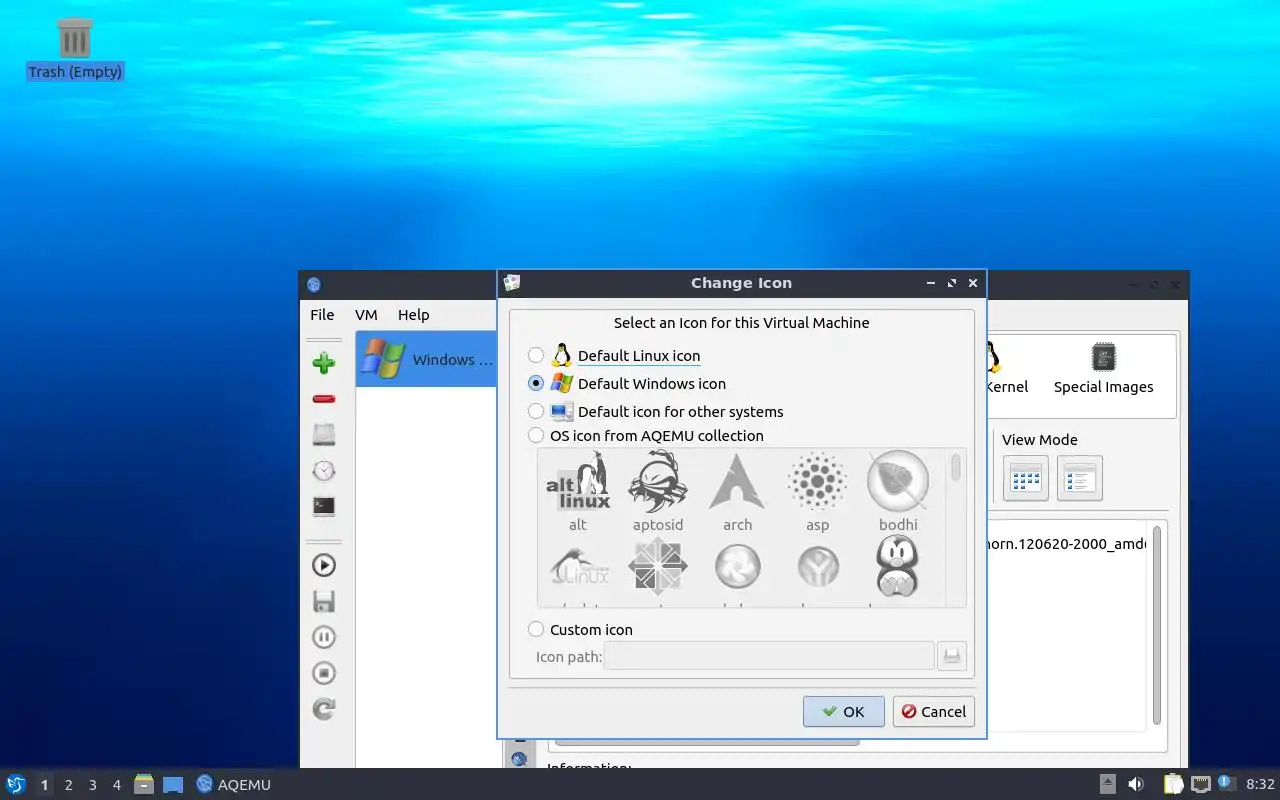Click the reset VM circular arrow icon
The height and width of the screenshot is (800, 1280).
pos(323,709)
